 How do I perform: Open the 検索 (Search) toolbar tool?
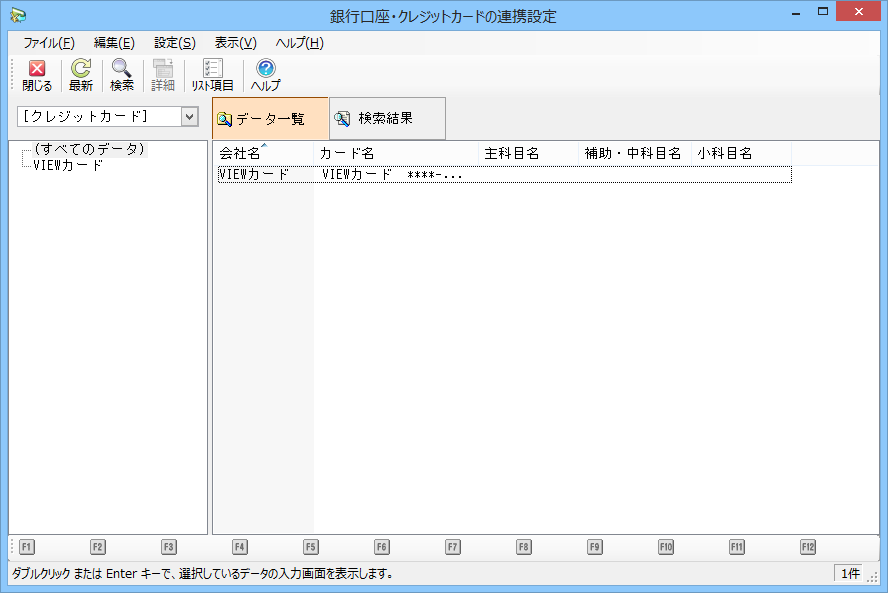pyautogui.click(x=122, y=75)
